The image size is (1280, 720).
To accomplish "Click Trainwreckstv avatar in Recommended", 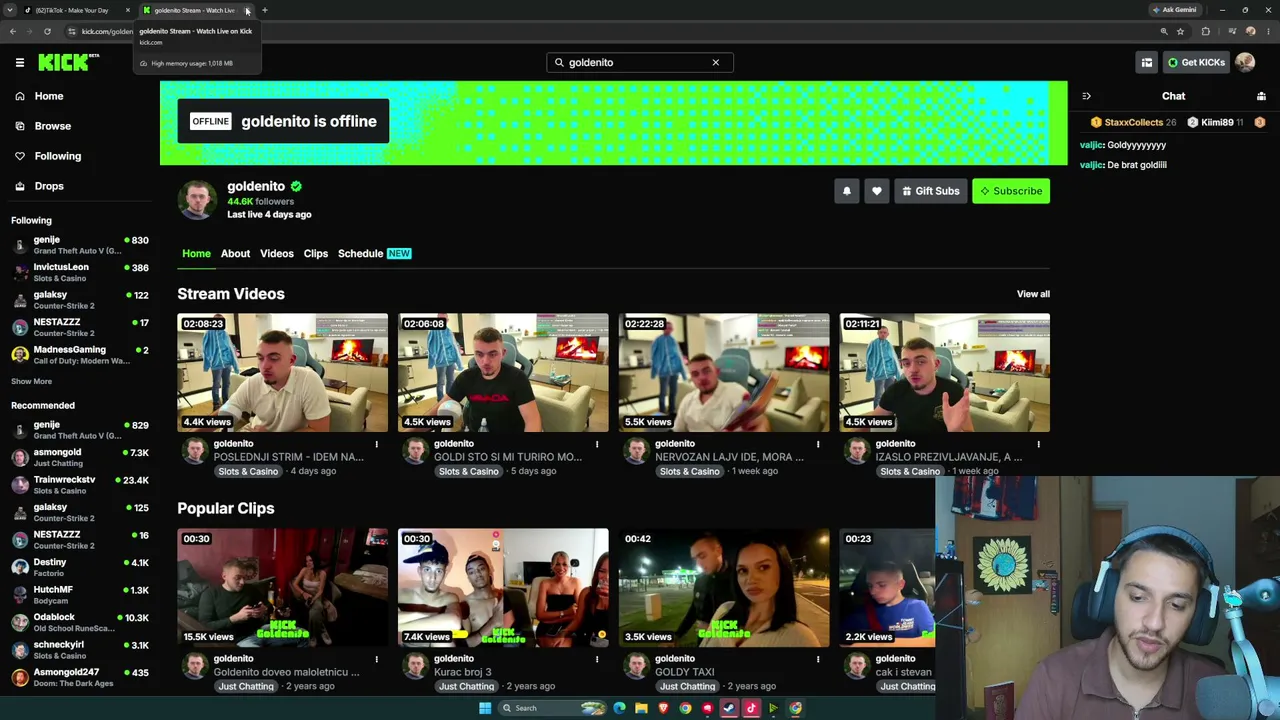I will pyautogui.click(x=20, y=485).
